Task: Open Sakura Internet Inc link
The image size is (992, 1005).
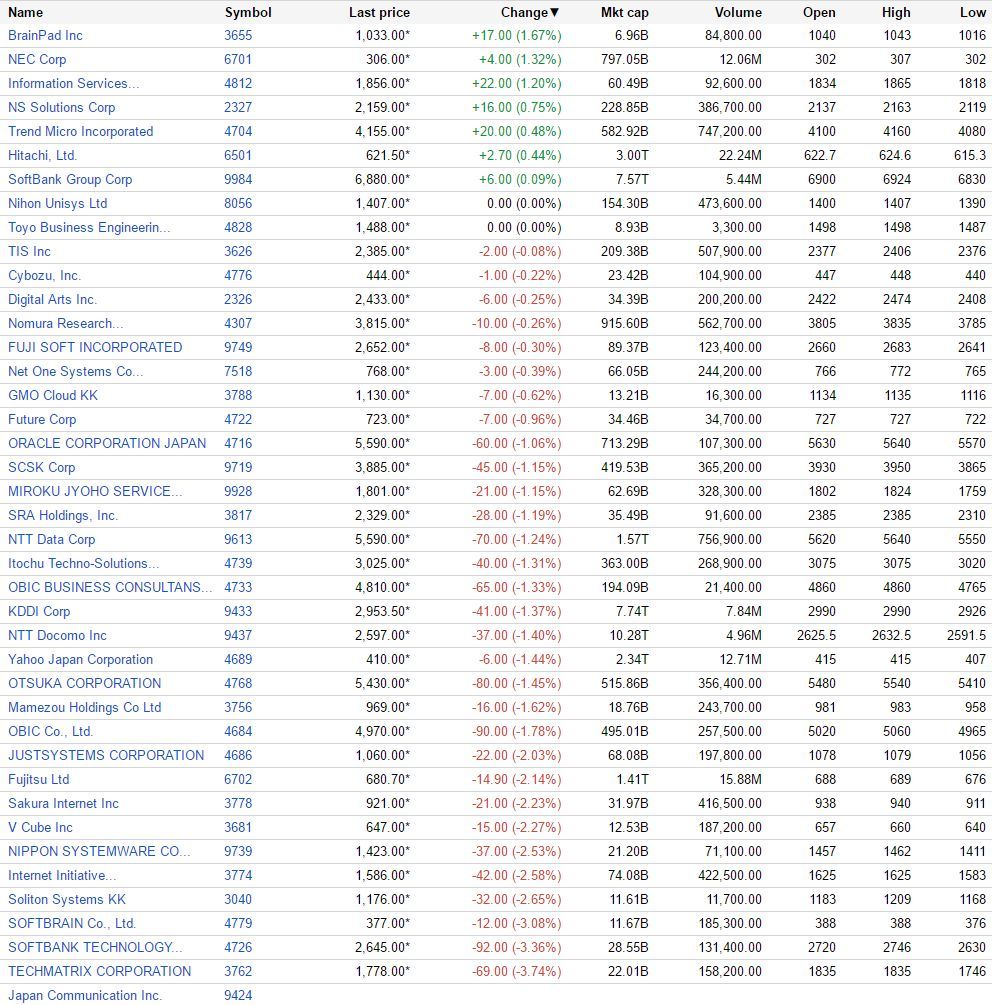Action: 63,803
